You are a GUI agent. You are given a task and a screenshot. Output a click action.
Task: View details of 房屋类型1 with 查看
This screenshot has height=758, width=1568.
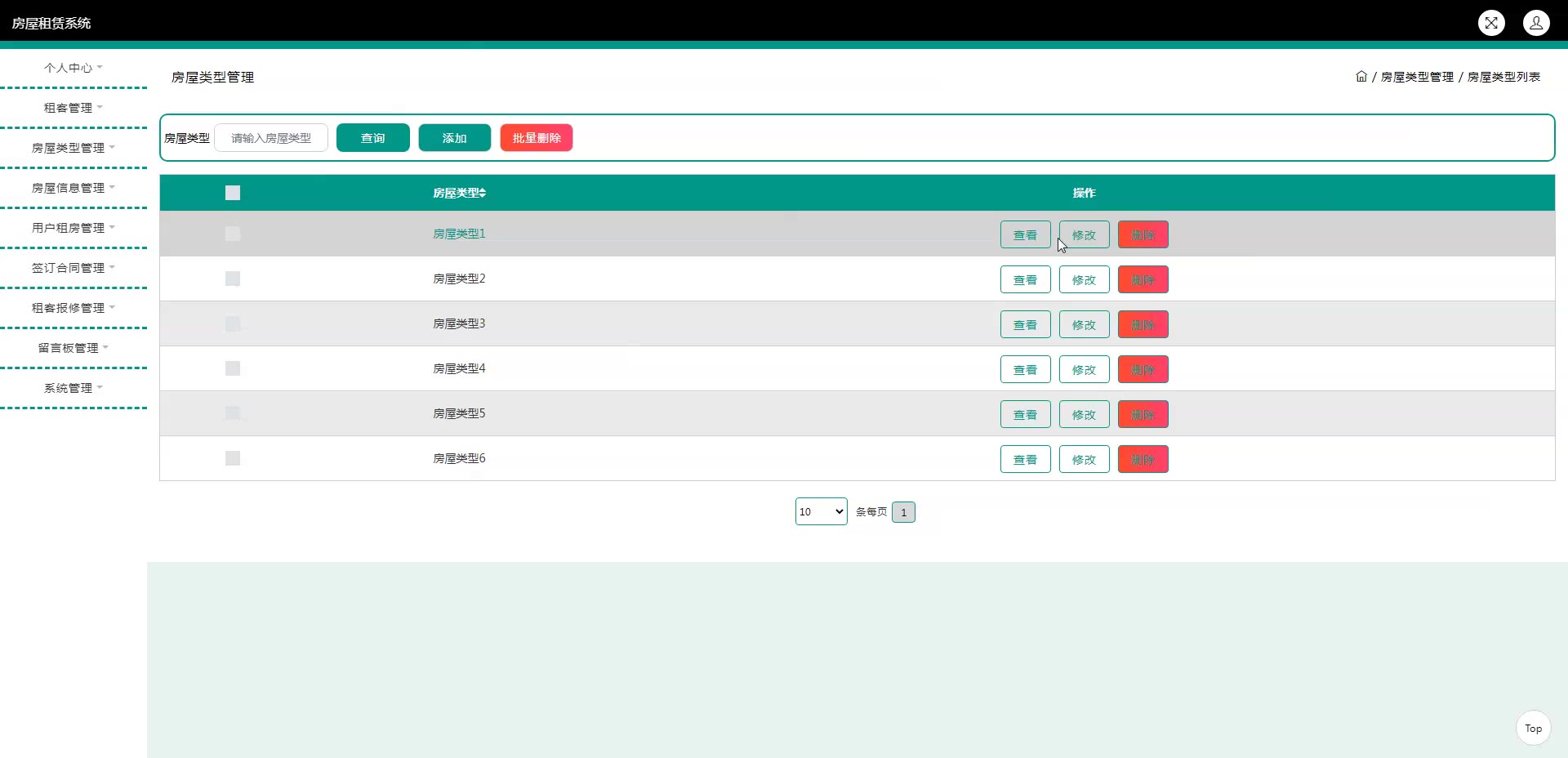pyautogui.click(x=1026, y=234)
